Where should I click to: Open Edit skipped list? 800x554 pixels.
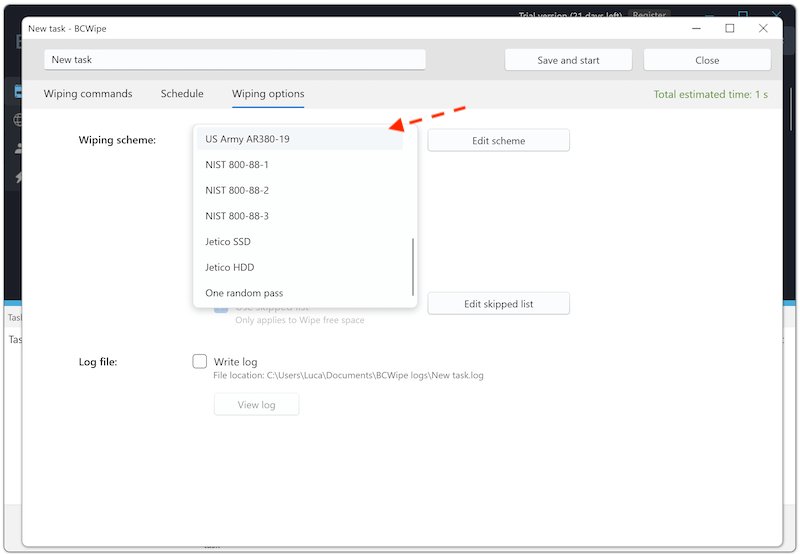tap(498, 304)
